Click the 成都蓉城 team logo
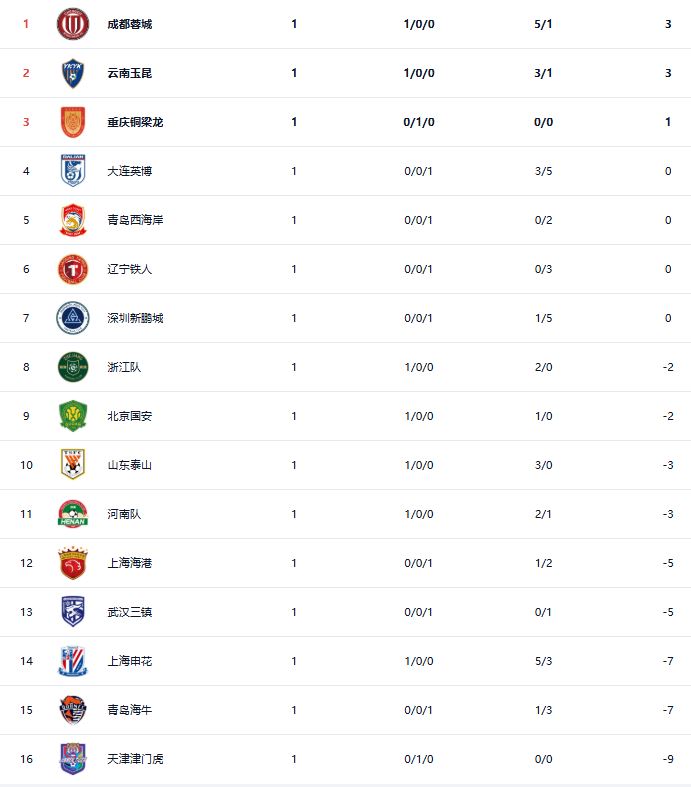The height and width of the screenshot is (787, 691). tap(73, 24)
